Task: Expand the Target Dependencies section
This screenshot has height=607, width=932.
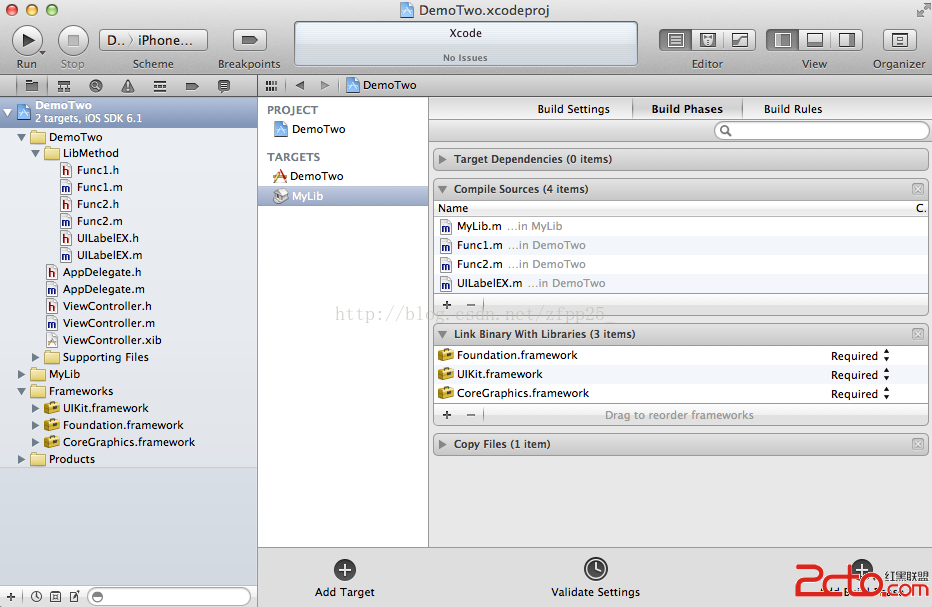Action: 443,159
